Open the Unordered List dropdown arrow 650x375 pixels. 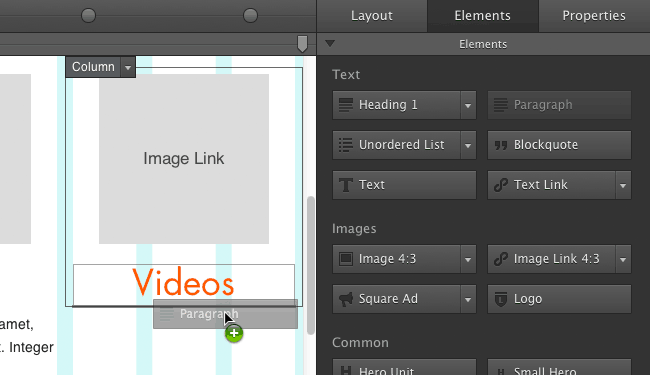coord(468,145)
